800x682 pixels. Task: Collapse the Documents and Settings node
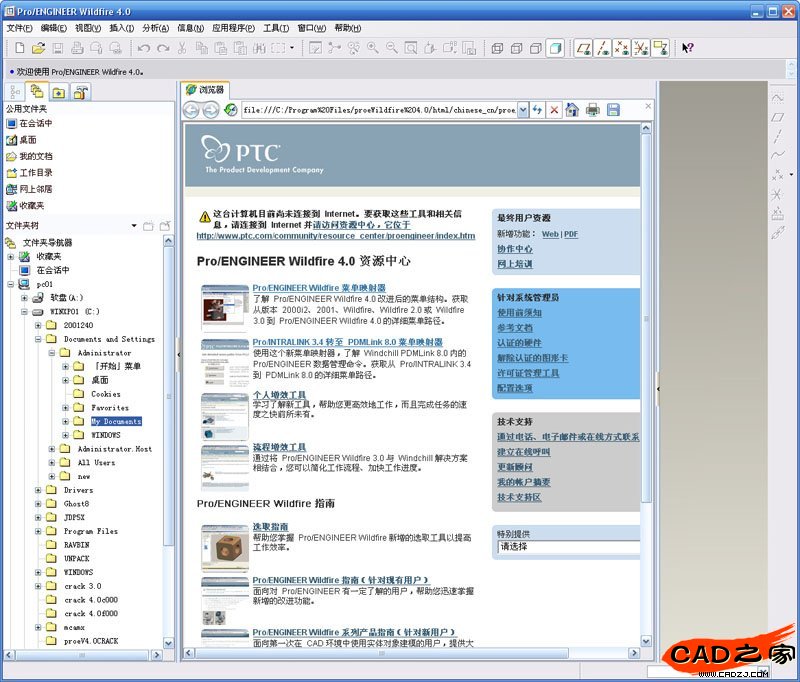[x=38, y=339]
